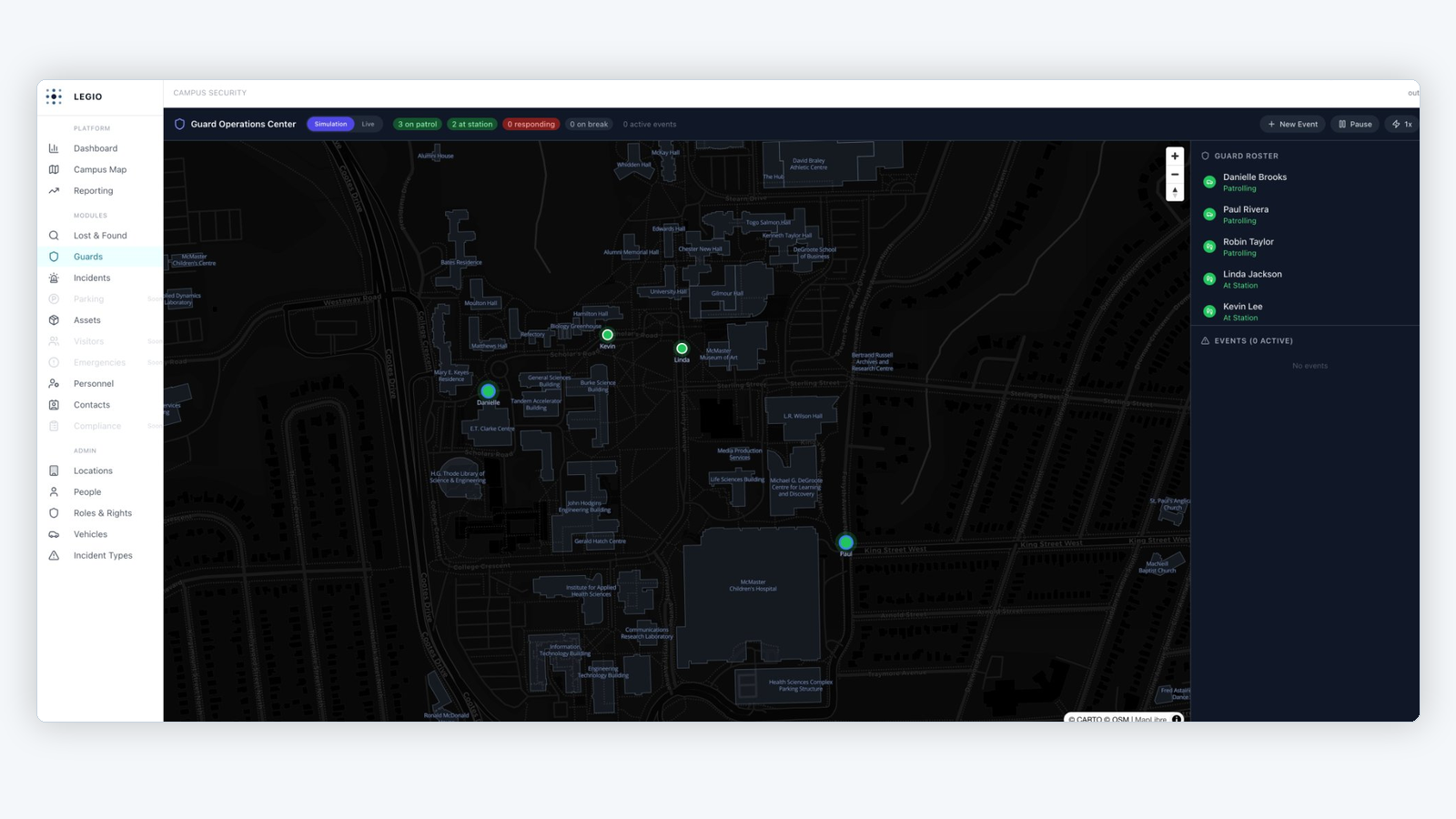Image resolution: width=1456 pixels, height=819 pixels.
Task: Click the 2 at station badge
Action: coord(472,125)
